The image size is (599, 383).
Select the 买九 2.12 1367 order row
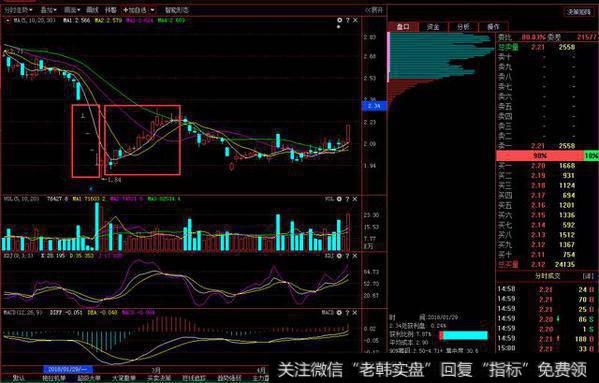547,245
